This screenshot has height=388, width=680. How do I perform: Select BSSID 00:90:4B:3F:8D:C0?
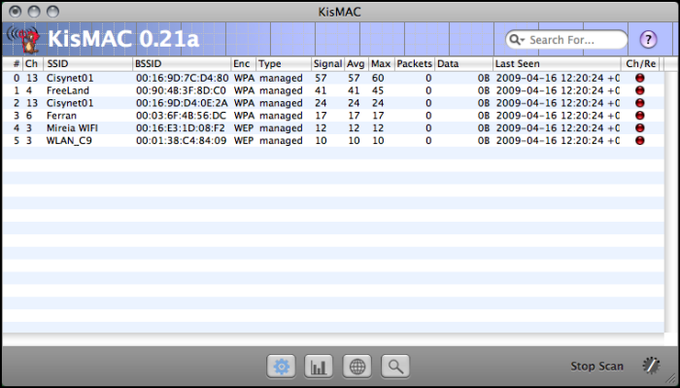(x=181, y=91)
